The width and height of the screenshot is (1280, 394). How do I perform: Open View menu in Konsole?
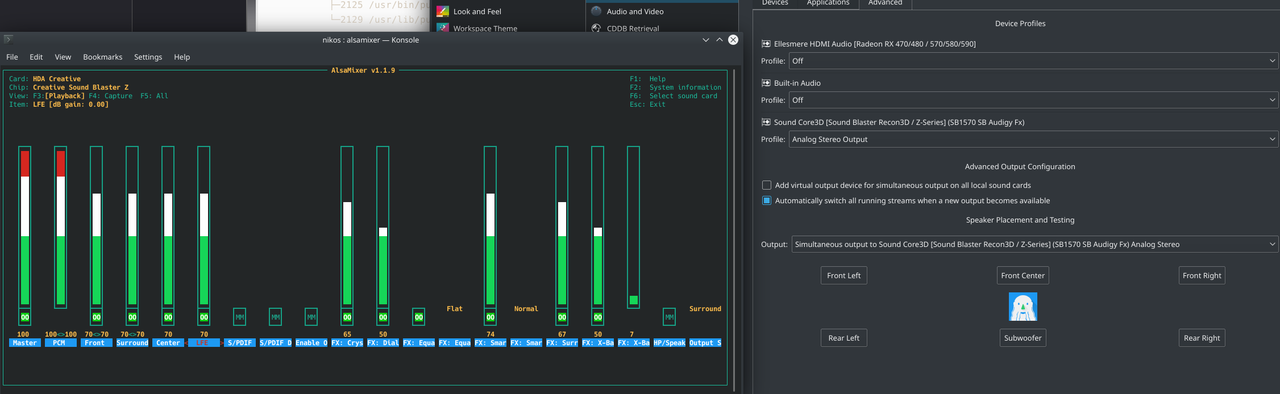coord(63,57)
